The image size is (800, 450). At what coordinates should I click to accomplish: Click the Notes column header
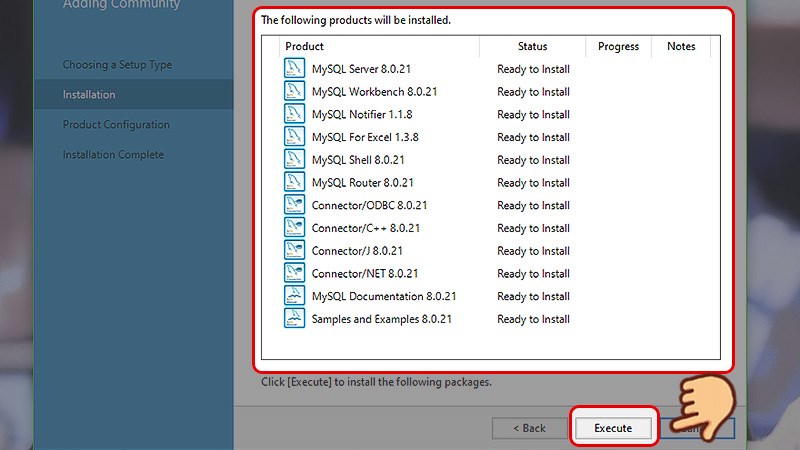tap(681, 46)
